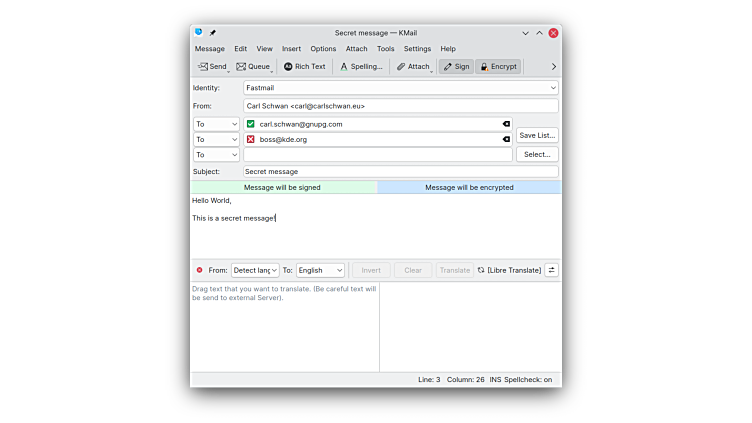The width and height of the screenshot is (752, 423).
Task: Open the Detect language source dropdown
Action: point(255,270)
